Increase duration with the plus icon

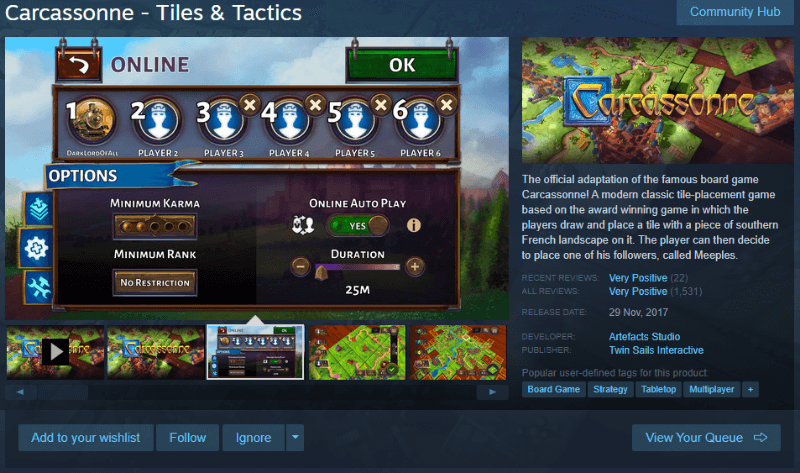tap(415, 266)
